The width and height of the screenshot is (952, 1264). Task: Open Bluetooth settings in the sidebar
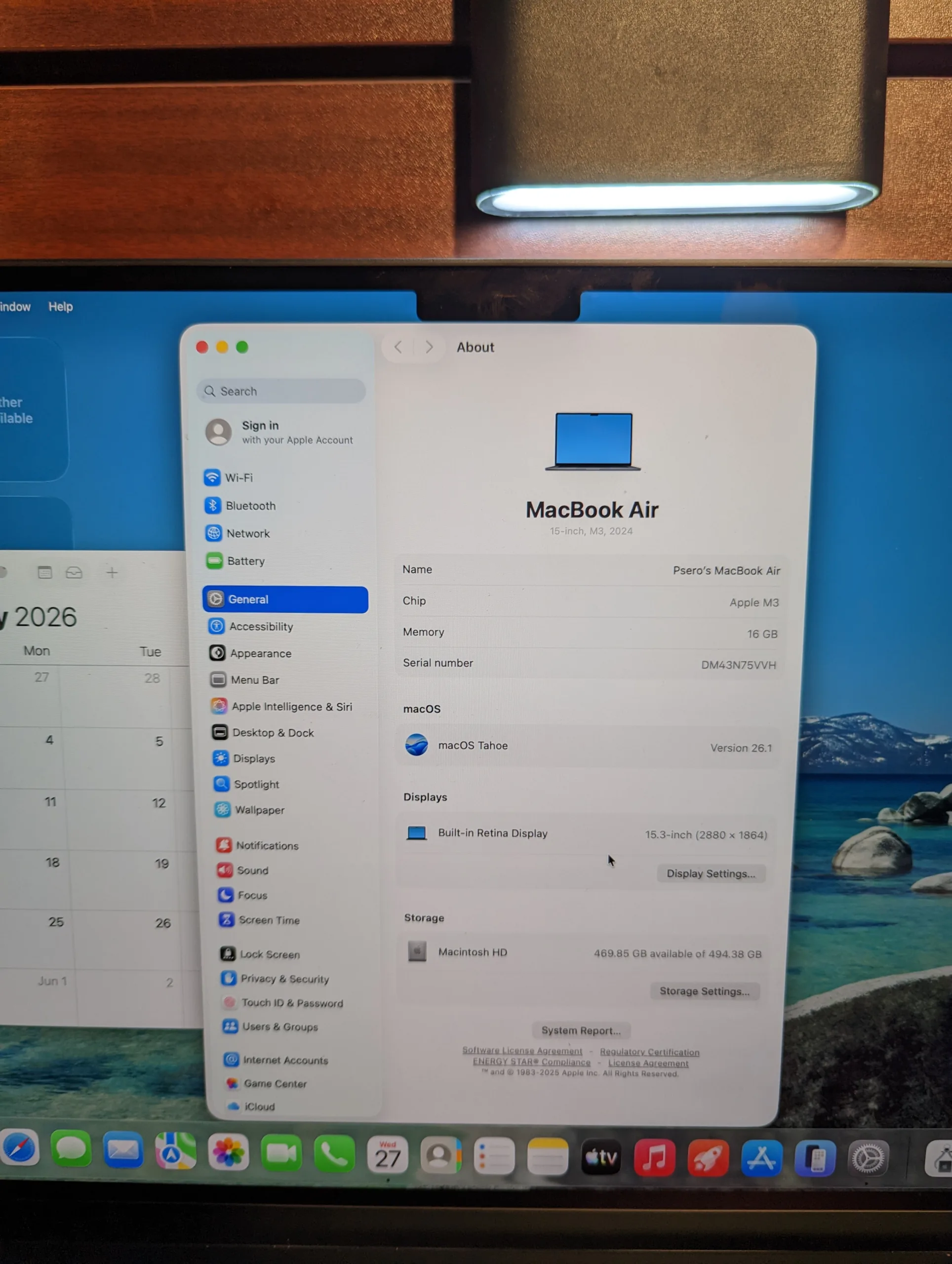240,506
